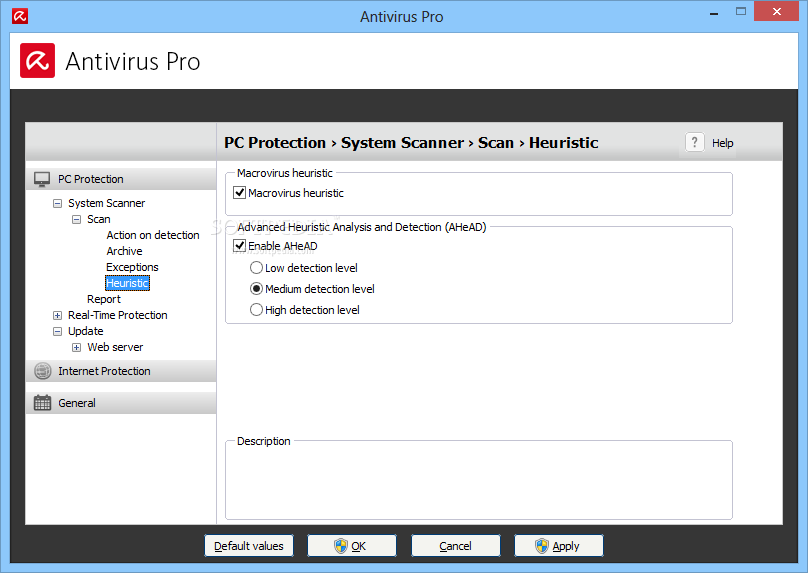This screenshot has height=573, width=808.
Task: Select High detection level radio
Action: (x=256, y=310)
